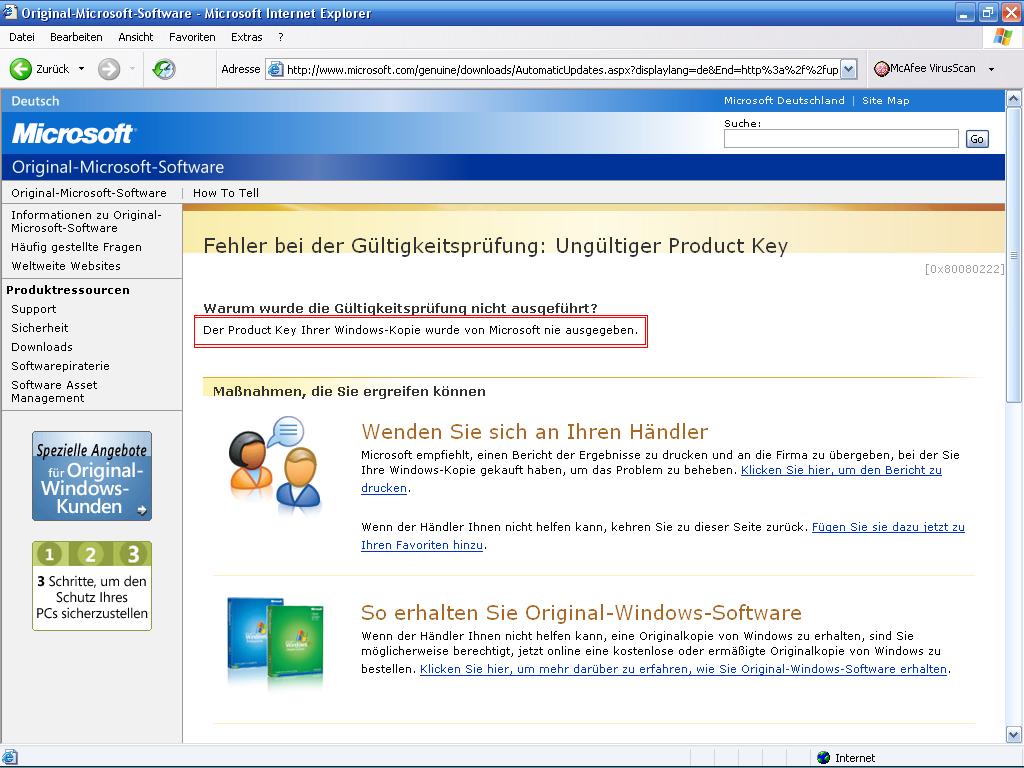
Task: Click the scrollbar down arrow
Action: pyautogui.click(x=1014, y=735)
